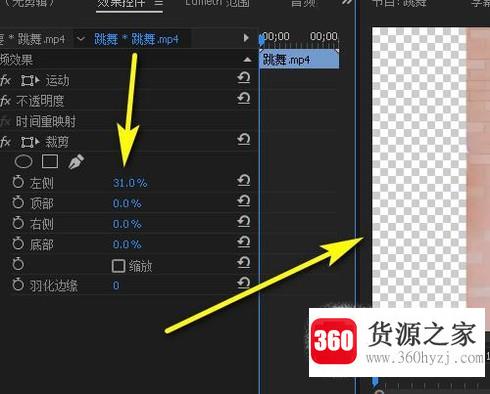Select the 跳舞.mp4 clip bar in timeline
The height and width of the screenshot is (394, 490).
click(x=299, y=59)
